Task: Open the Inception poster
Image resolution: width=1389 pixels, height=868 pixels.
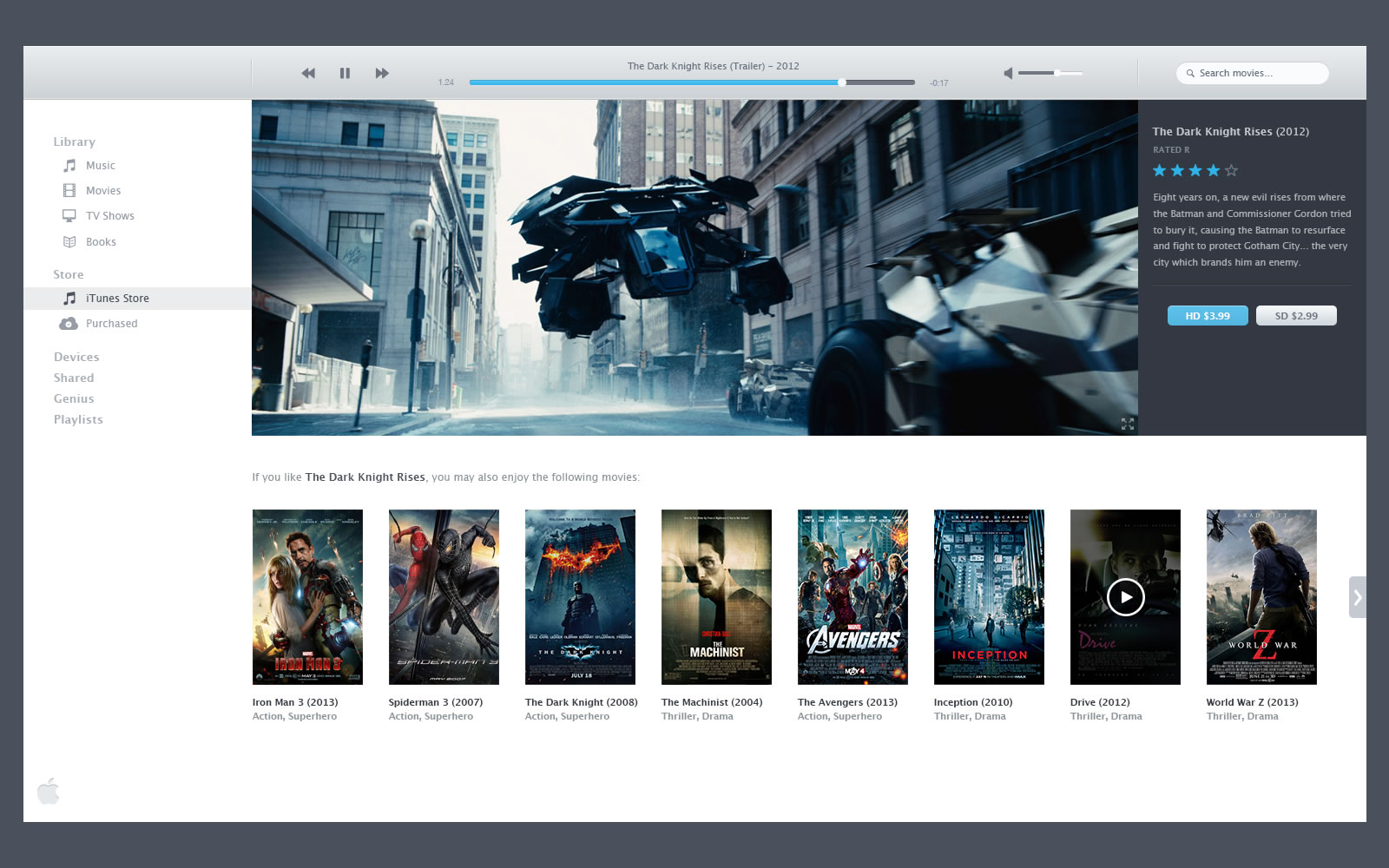Action: [x=989, y=597]
